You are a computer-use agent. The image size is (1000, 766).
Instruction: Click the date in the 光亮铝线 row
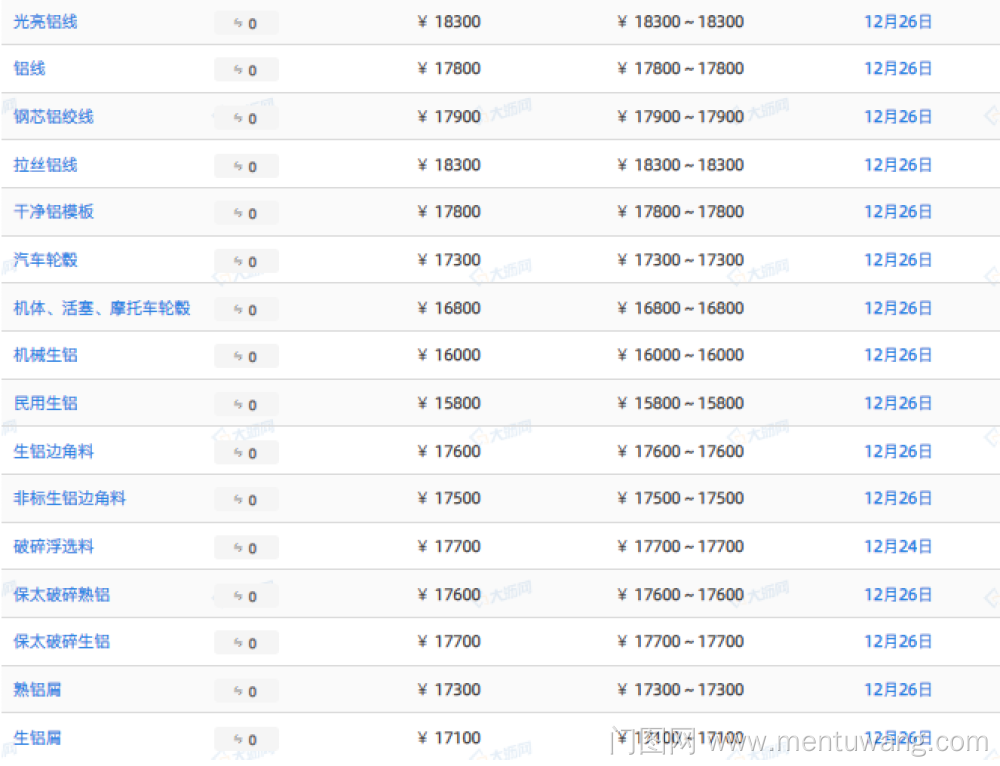tap(897, 21)
